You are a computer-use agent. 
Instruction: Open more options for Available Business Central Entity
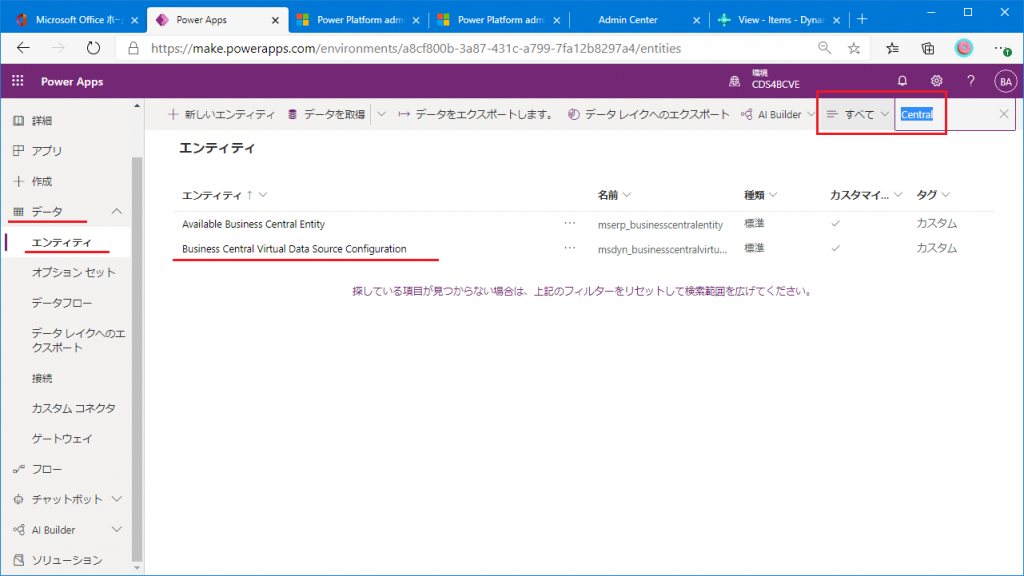[570, 224]
